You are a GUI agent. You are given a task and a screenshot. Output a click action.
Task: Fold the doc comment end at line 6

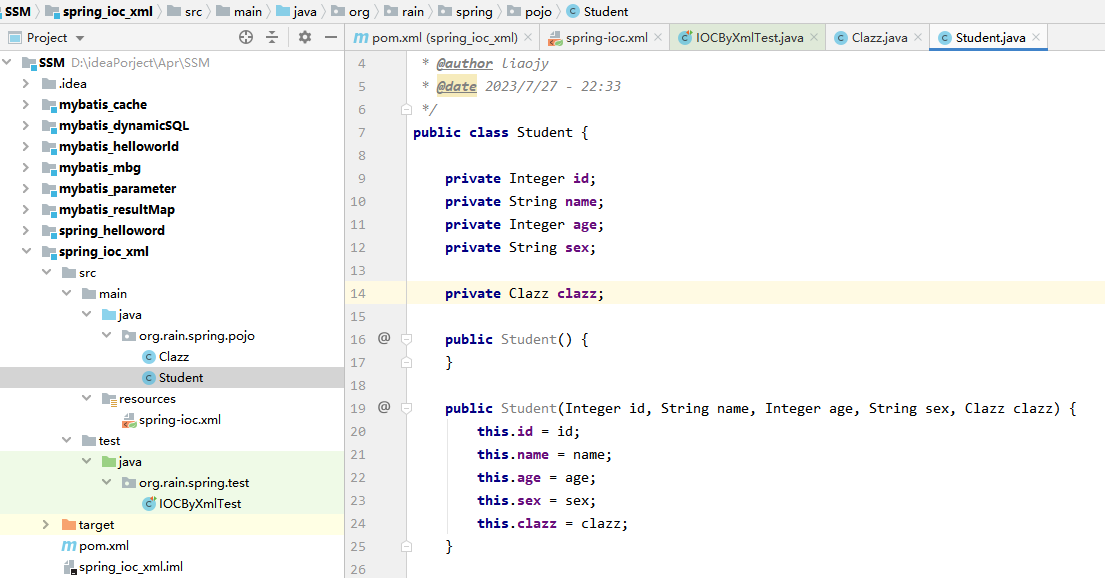(406, 109)
